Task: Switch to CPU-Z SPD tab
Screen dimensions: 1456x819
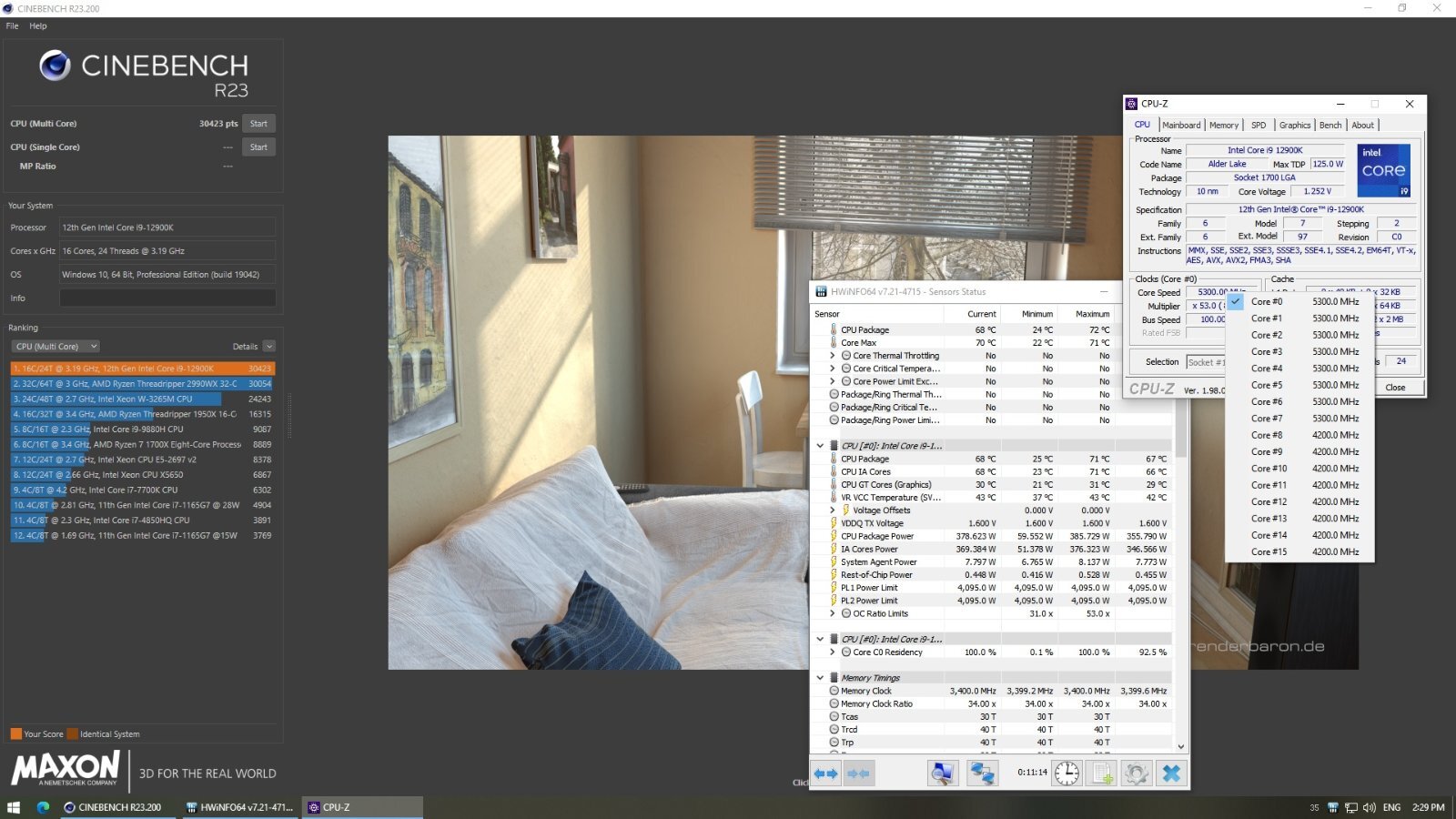Action: [x=1258, y=125]
